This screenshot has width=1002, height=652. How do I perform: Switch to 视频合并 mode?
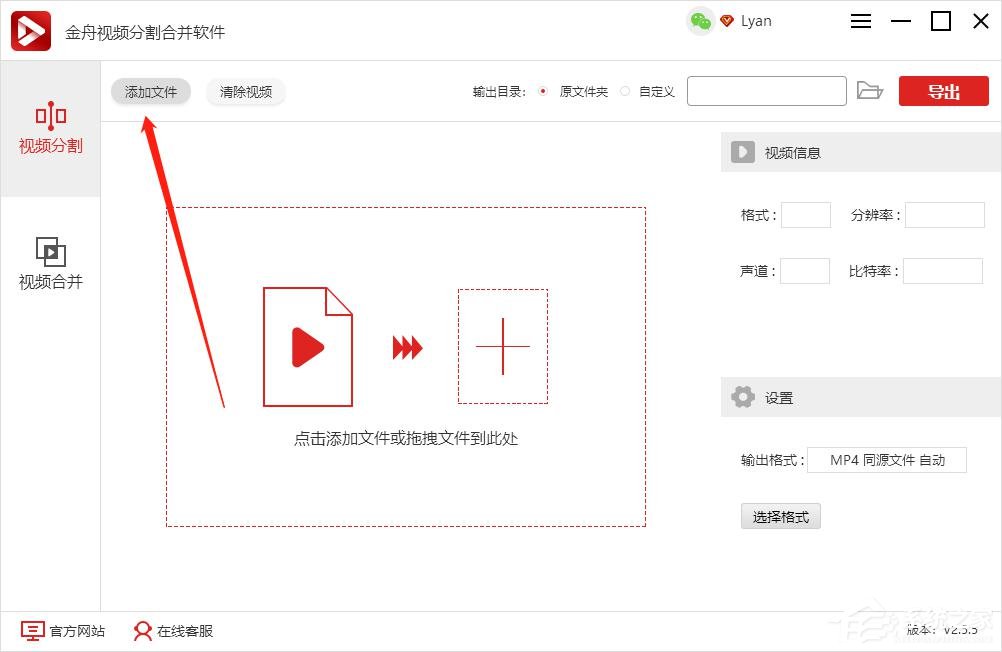tap(50, 262)
